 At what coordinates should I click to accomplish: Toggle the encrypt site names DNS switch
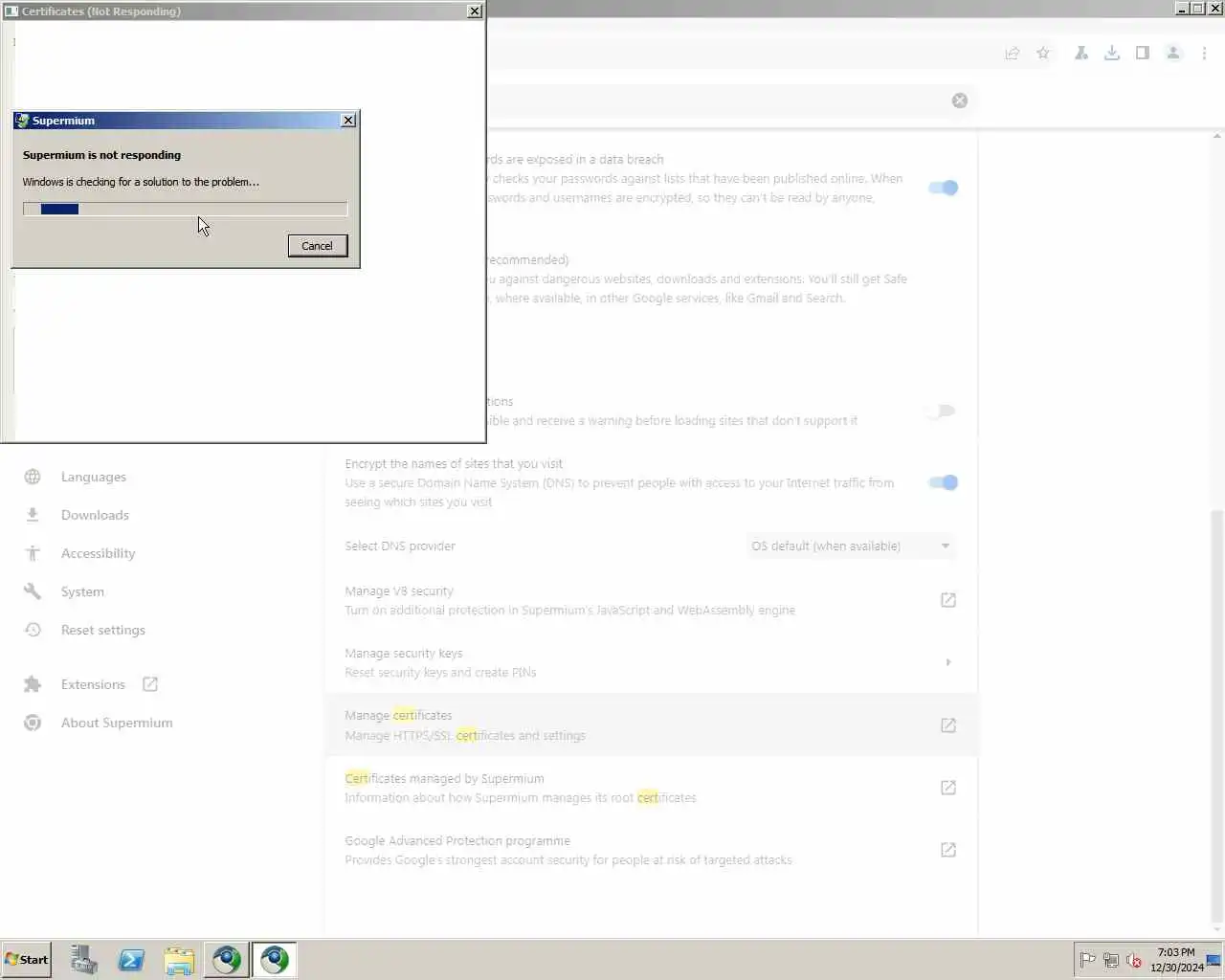(x=943, y=482)
